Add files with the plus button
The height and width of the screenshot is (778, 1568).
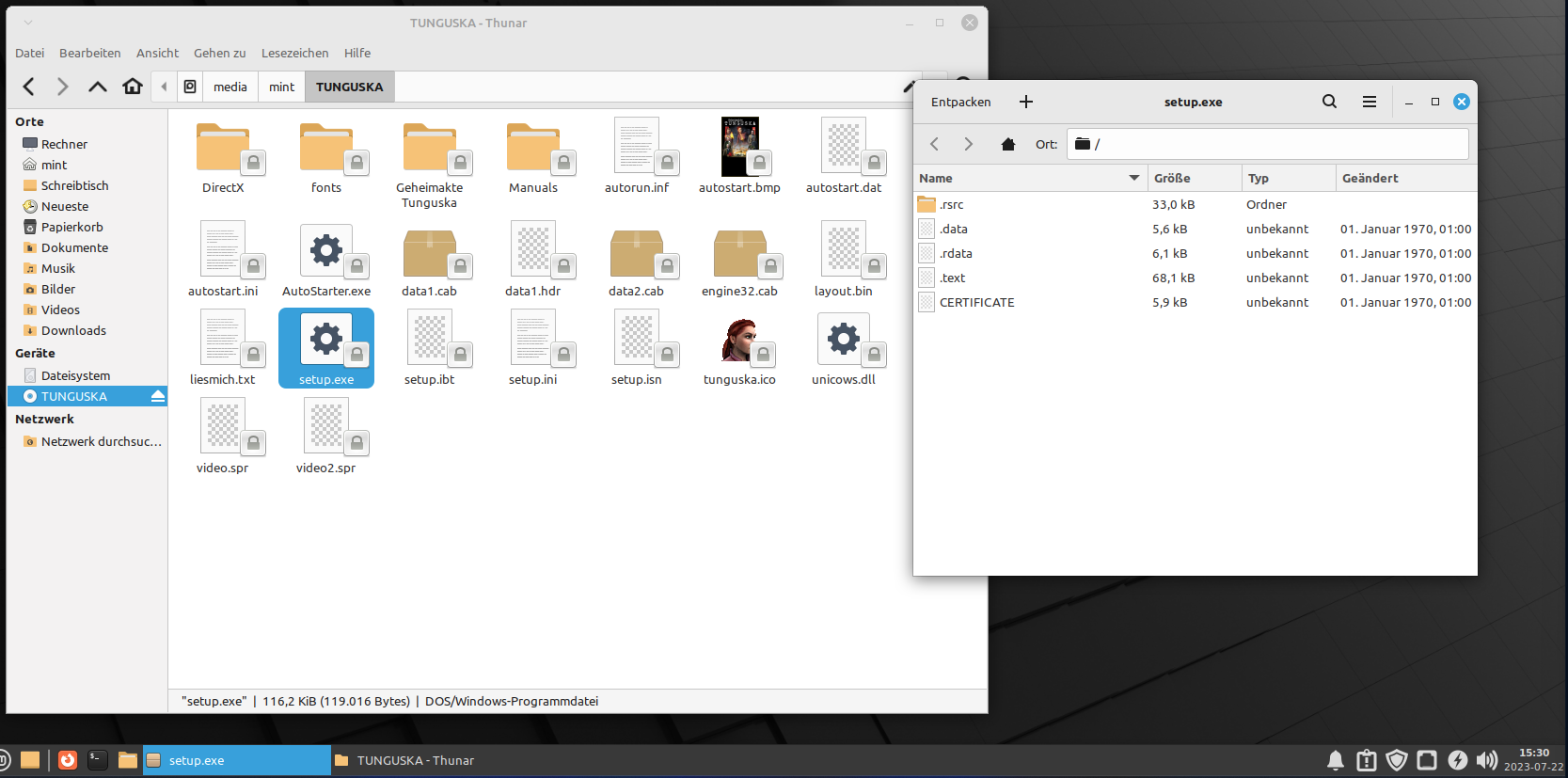click(x=1026, y=102)
